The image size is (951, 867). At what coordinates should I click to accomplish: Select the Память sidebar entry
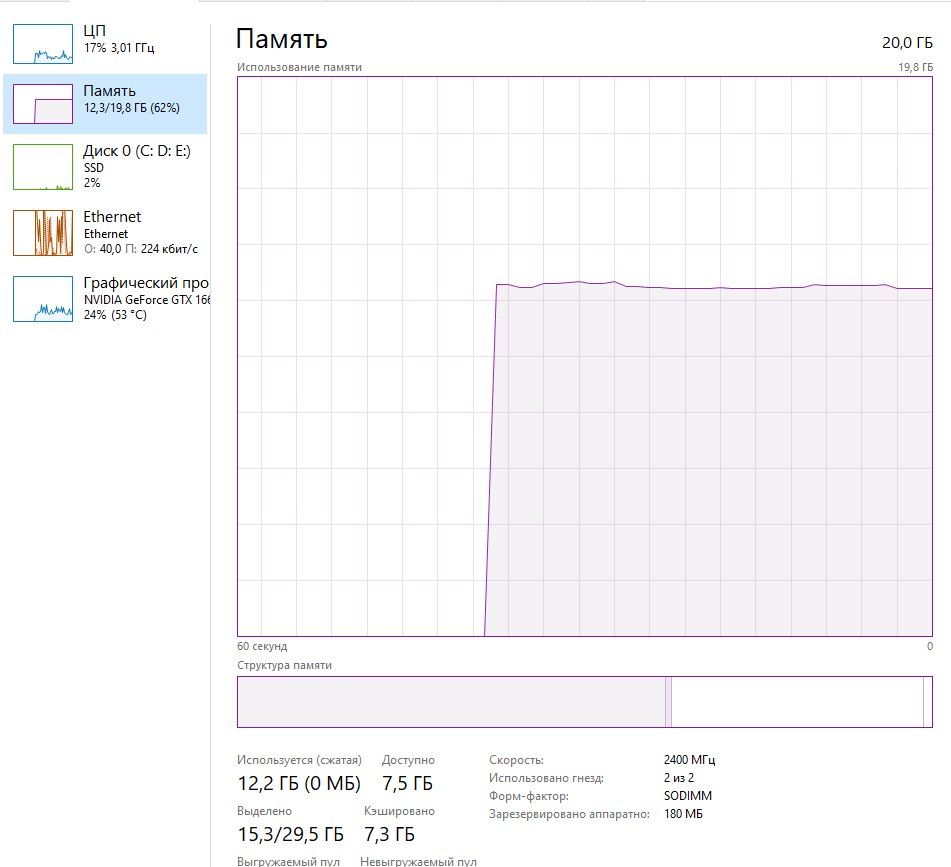click(105, 104)
